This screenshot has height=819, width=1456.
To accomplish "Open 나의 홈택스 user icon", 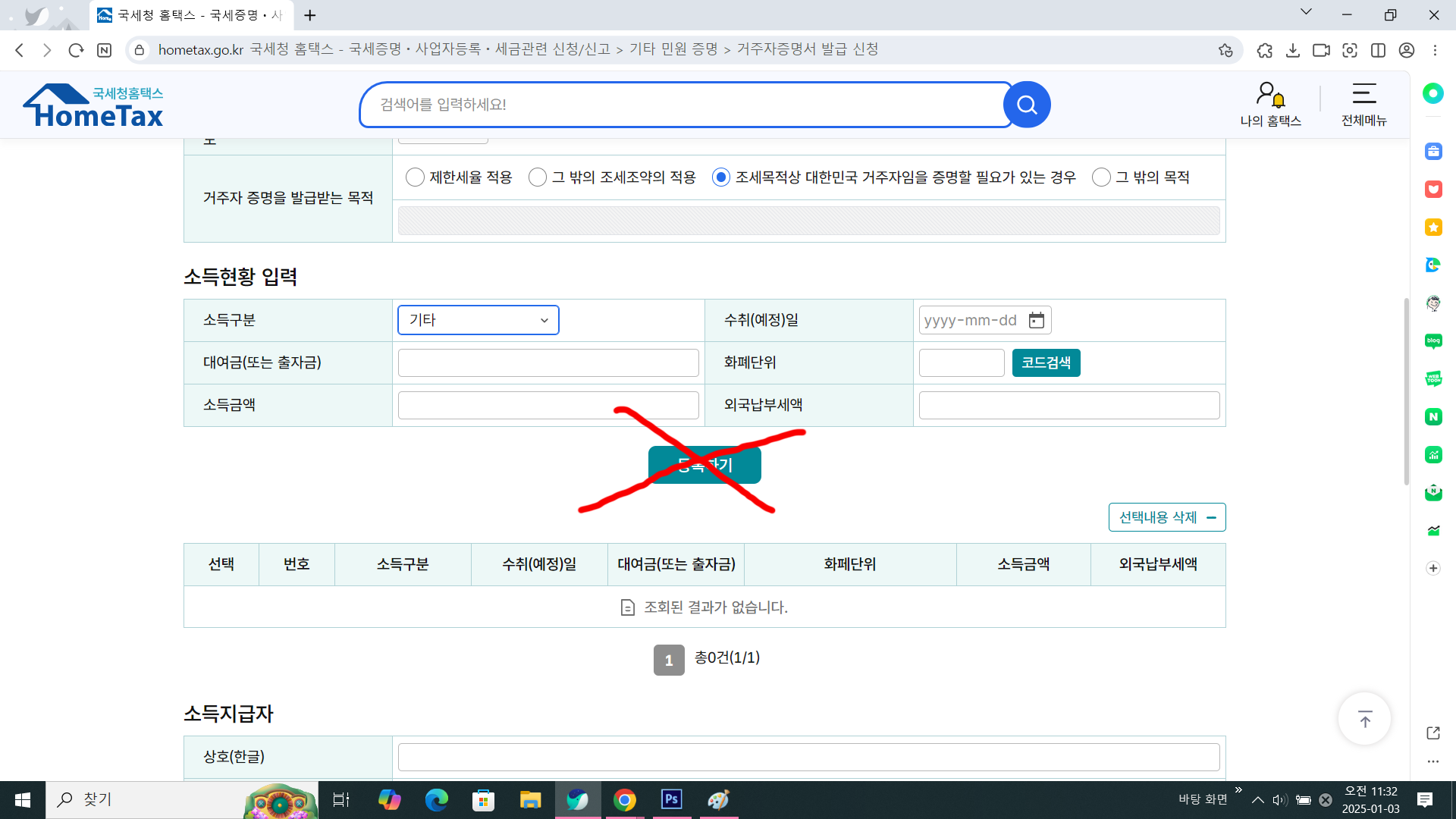I will [x=1270, y=96].
